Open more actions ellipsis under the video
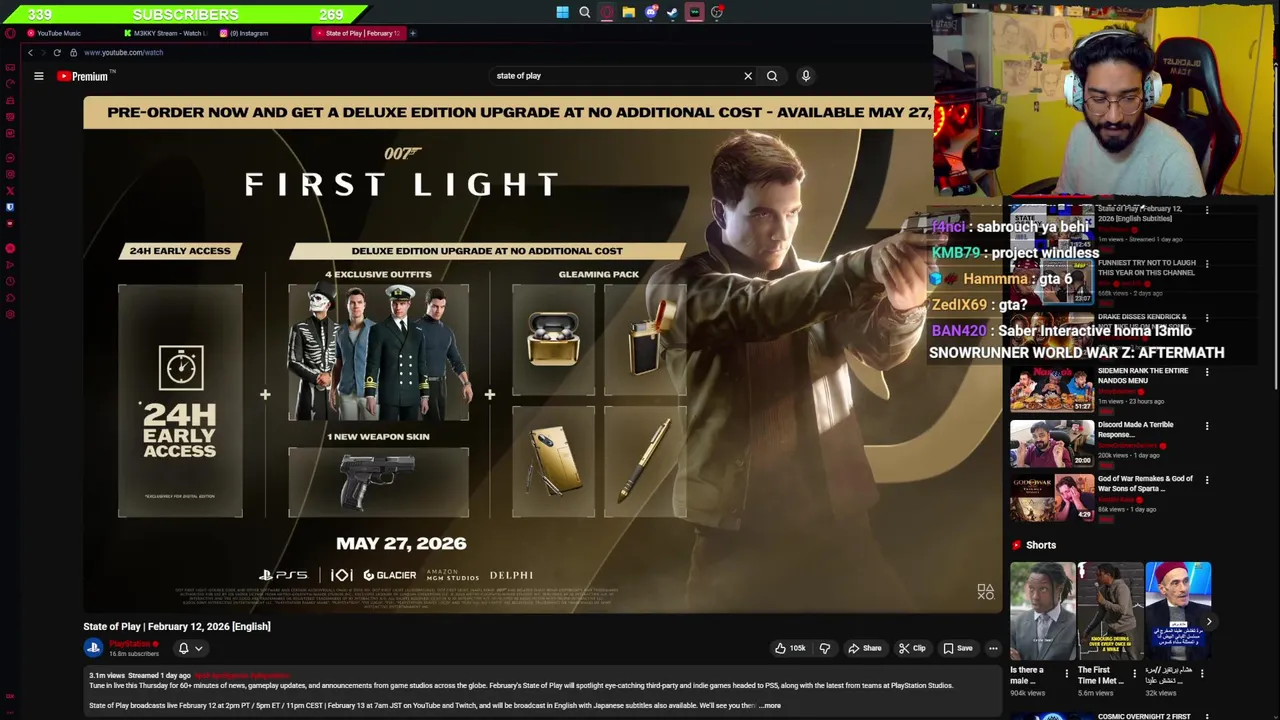This screenshot has height=720, width=1280. [x=993, y=648]
